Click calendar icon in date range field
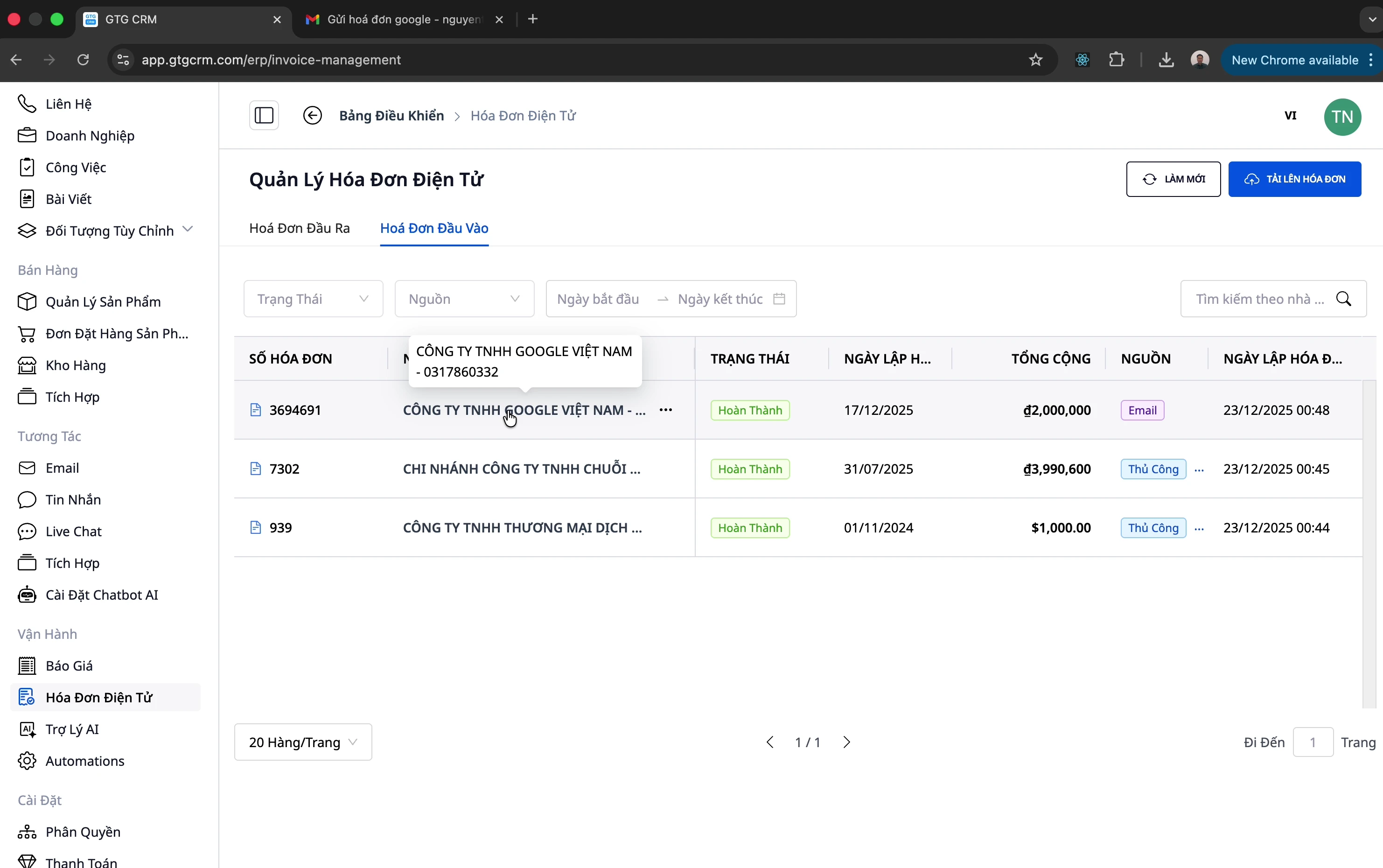The width and height of the screenshot is (1383, 868). tap(779, 299)
